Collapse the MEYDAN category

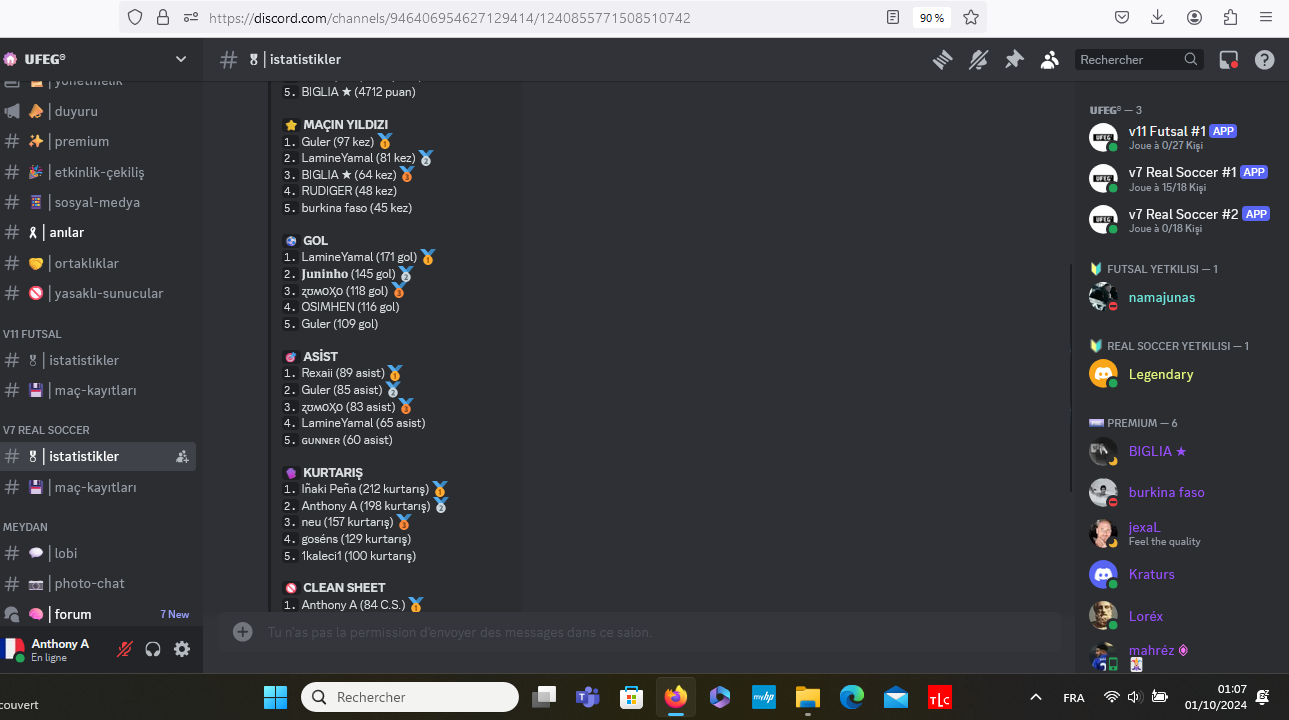(x=25, y=527)
